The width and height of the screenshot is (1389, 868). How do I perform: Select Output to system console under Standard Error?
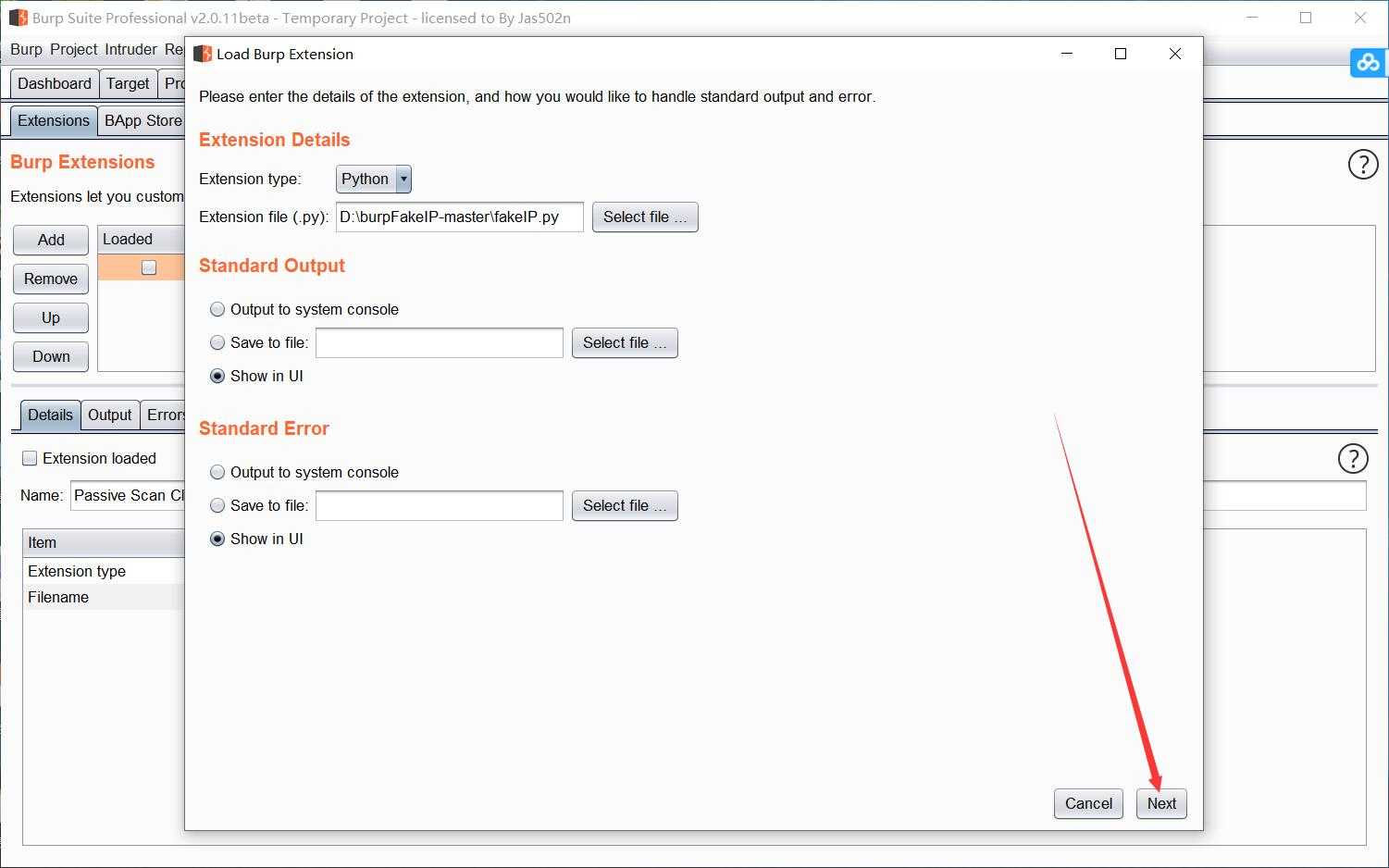pos(217,472)
